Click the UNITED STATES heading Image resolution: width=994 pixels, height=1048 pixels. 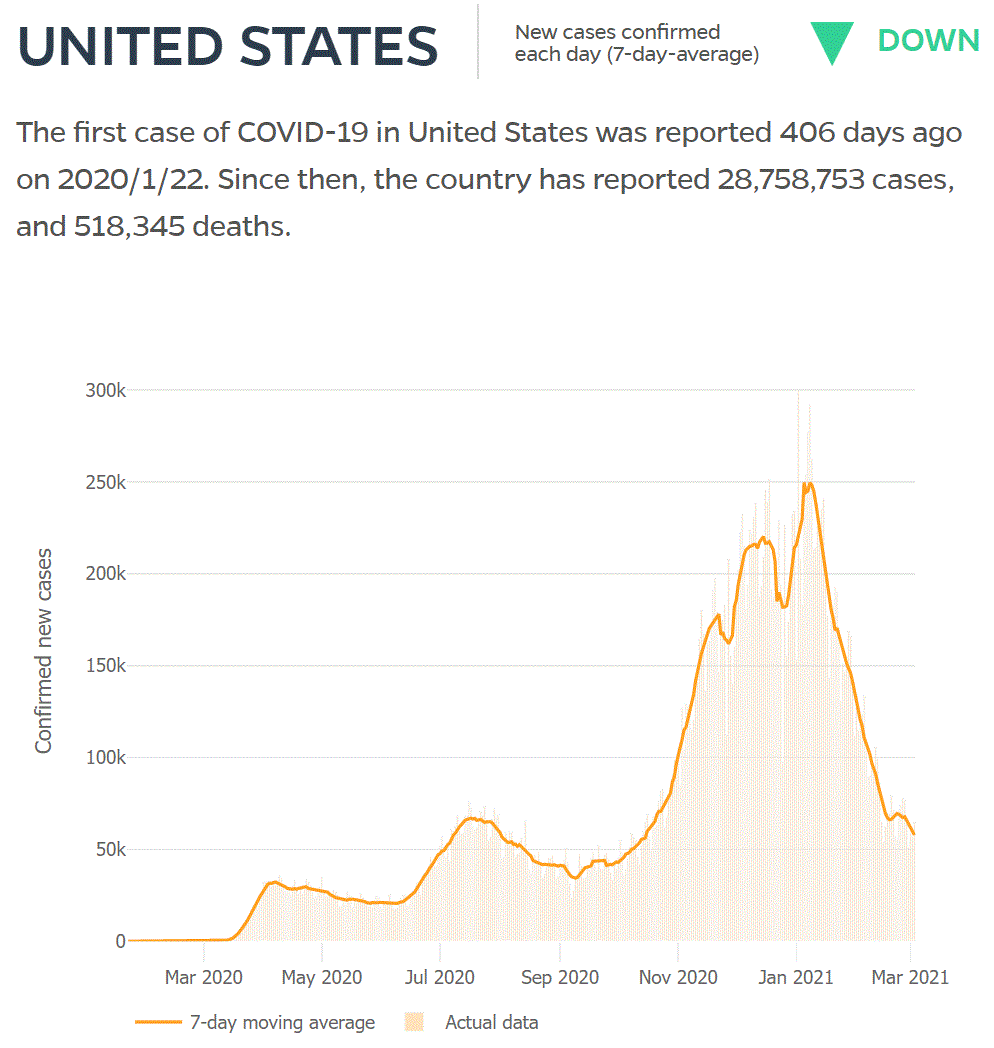tap(228, 46)
